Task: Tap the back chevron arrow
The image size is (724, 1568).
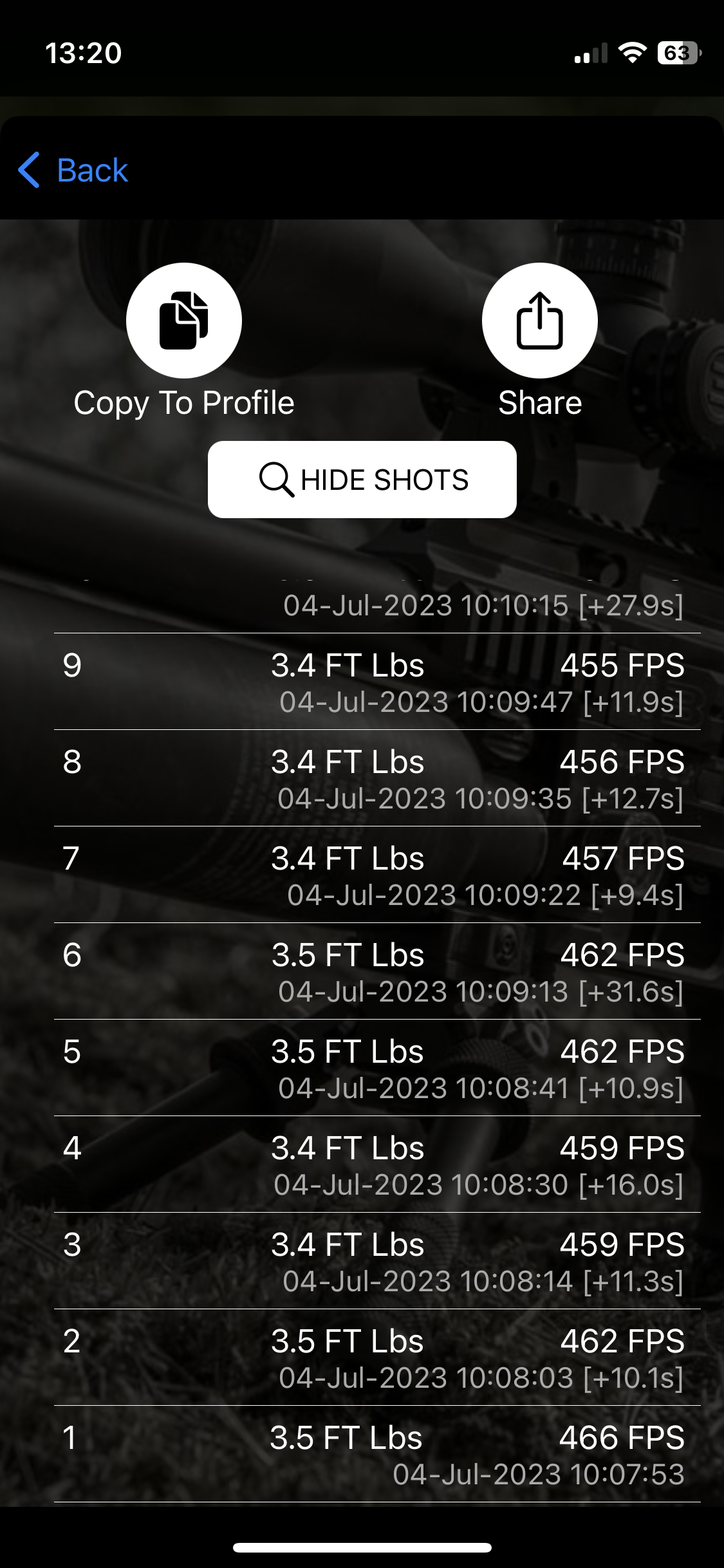Action: tap(30, 170)
